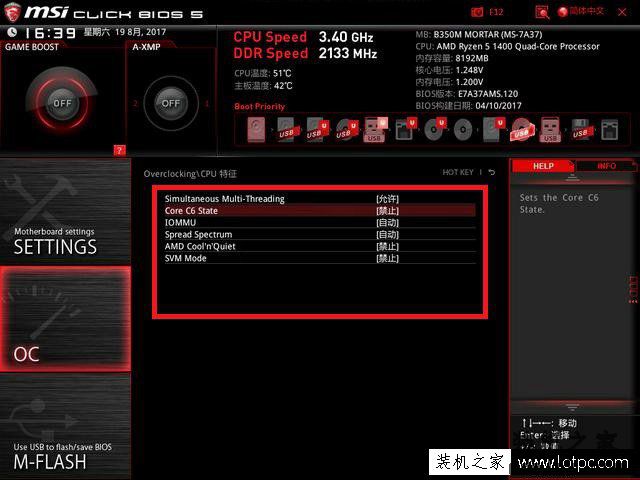Select the ninth boot icon, UEFI hard disk
Image resolution: width=640 pixels, height=480 pixels.
[x=493, y=130]
